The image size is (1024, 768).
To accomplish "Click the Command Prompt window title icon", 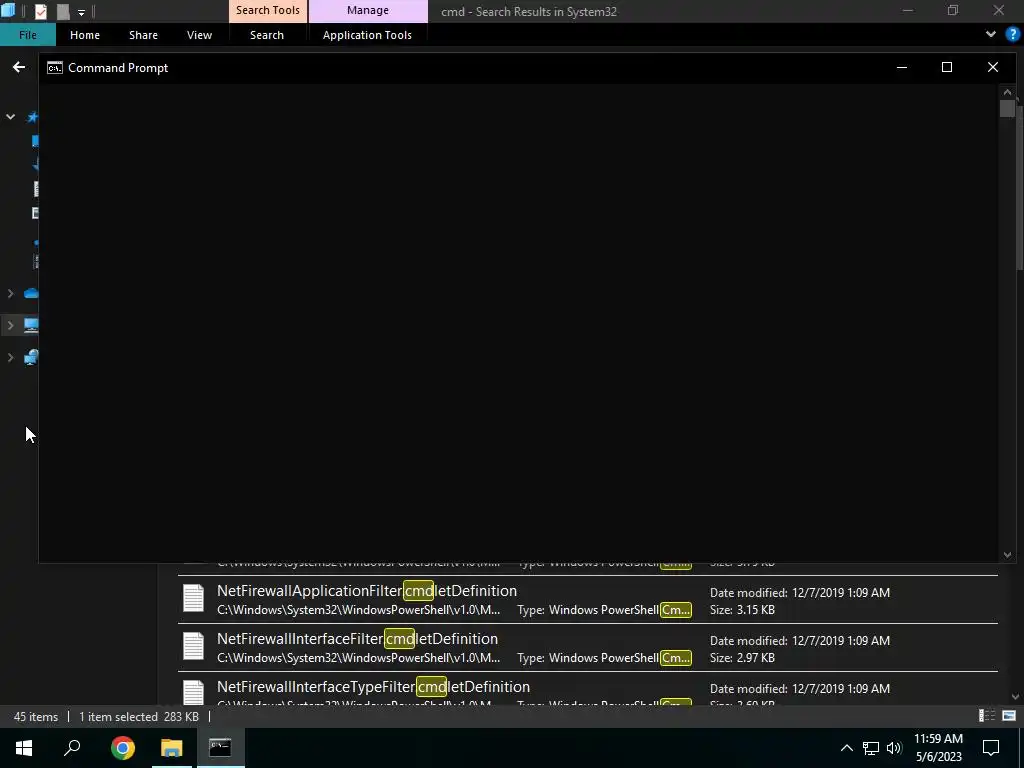I will click(x=55, y=68).
